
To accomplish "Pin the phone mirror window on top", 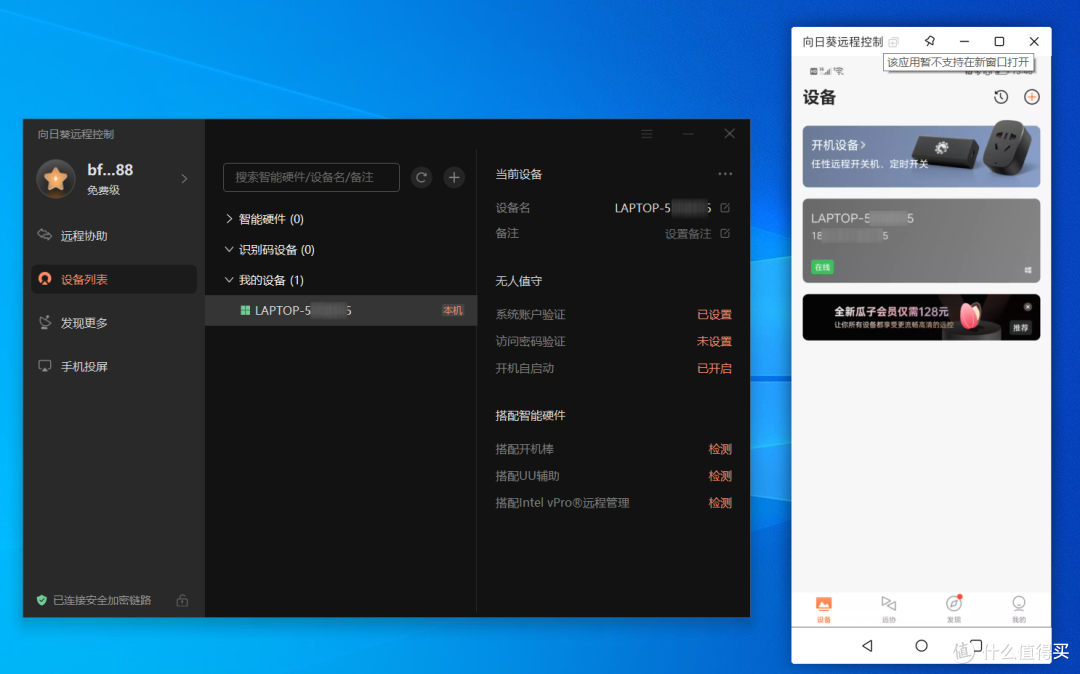I will [x=929, y=41].
